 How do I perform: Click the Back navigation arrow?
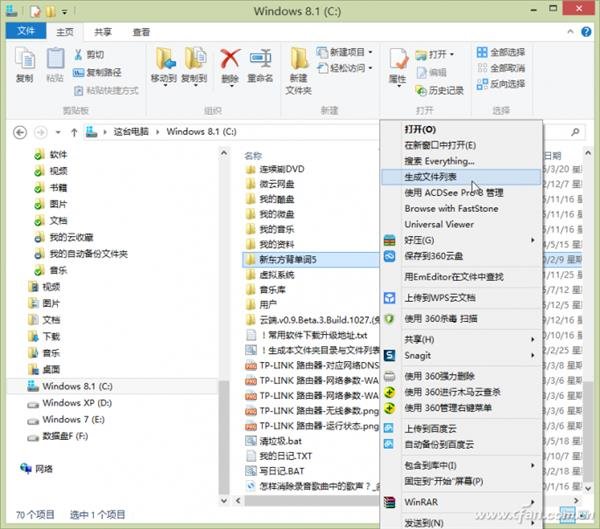tap(20, 132)
